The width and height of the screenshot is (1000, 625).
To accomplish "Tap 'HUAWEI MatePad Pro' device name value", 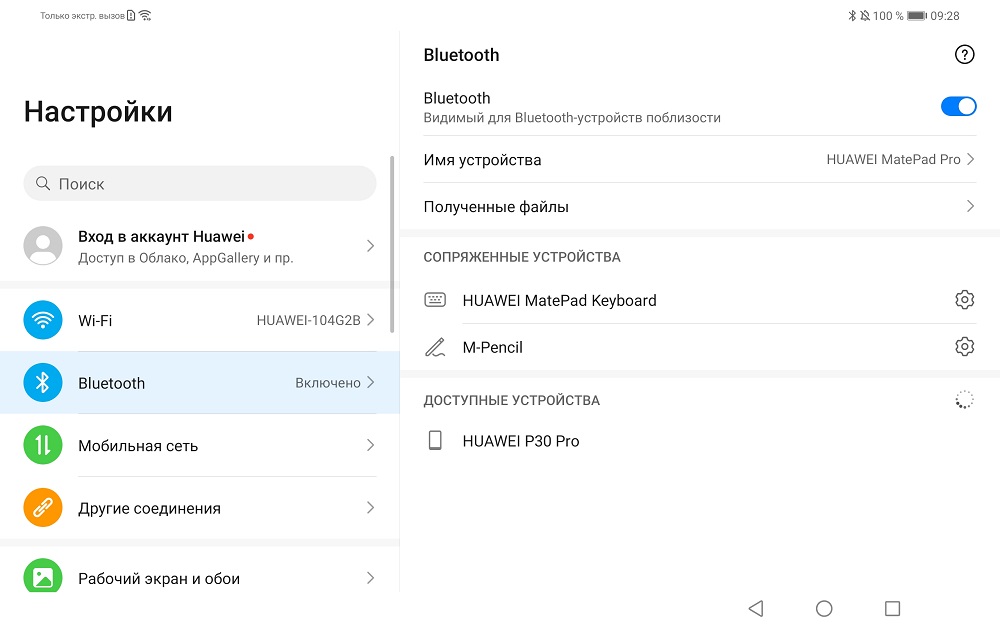I will 893,159.
